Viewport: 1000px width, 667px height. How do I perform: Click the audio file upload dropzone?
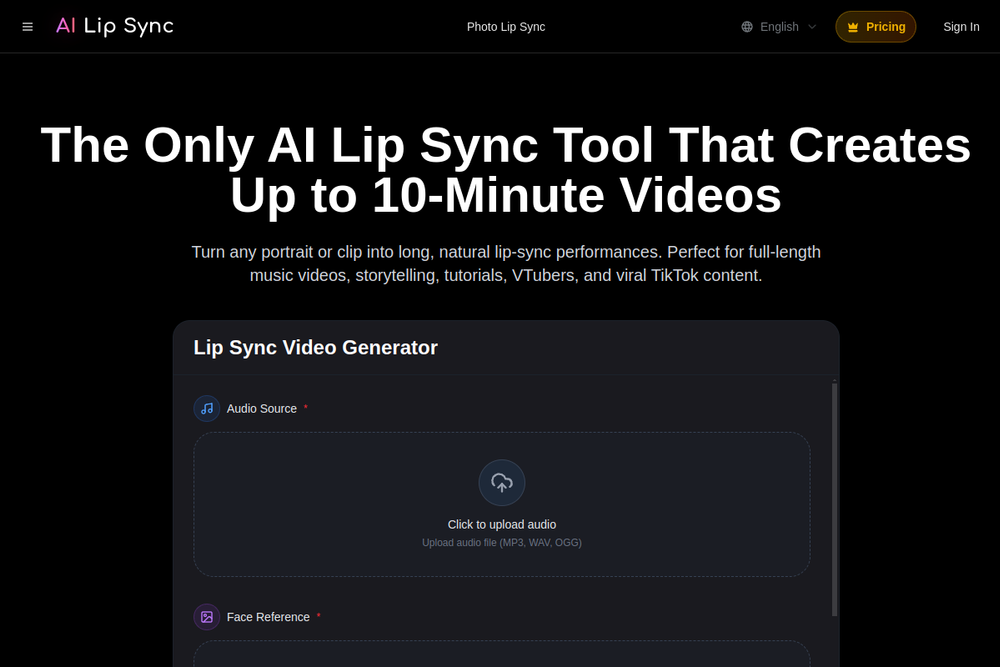tap(501, 503)
